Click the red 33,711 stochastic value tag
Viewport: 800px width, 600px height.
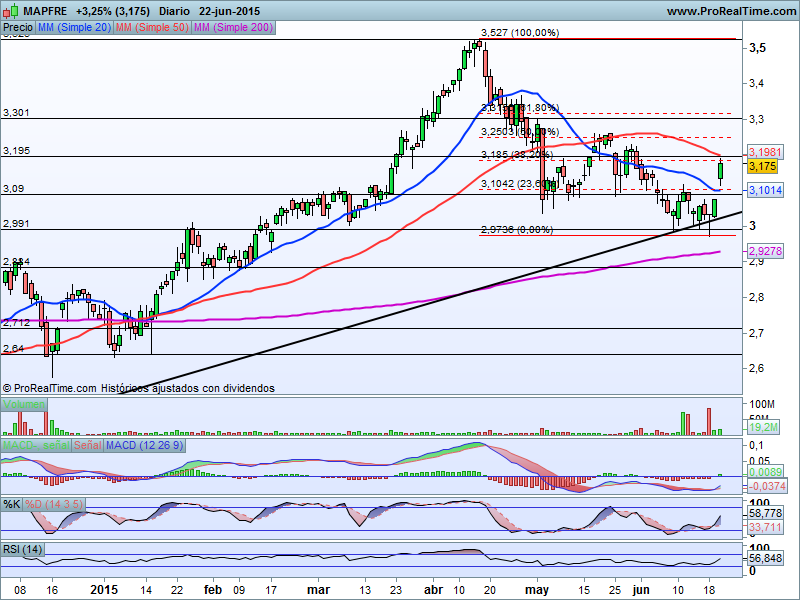tap(765, 527)
